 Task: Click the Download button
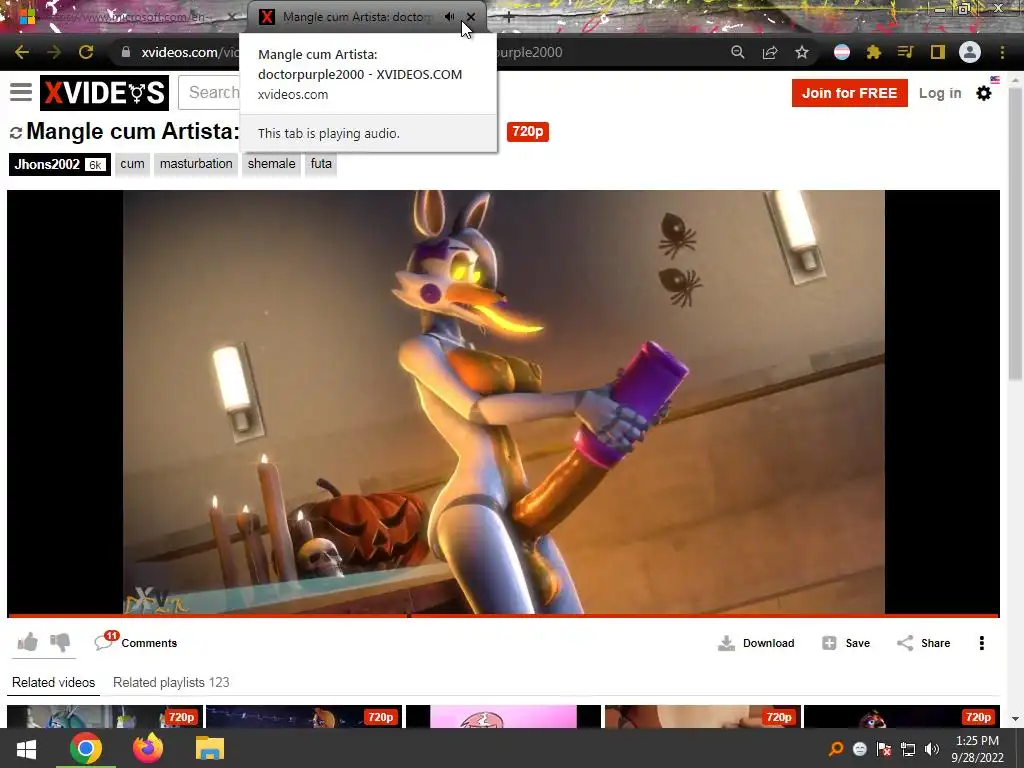tap(756, 643)
